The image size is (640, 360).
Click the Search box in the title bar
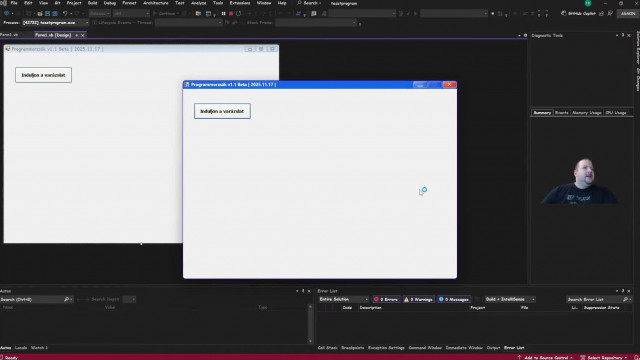[x=309, y=3]
